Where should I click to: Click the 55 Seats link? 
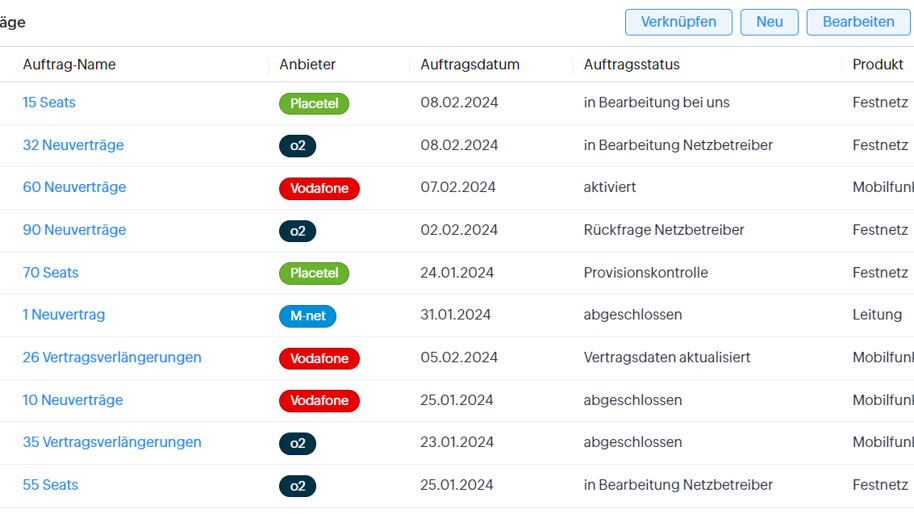[50, 485]
